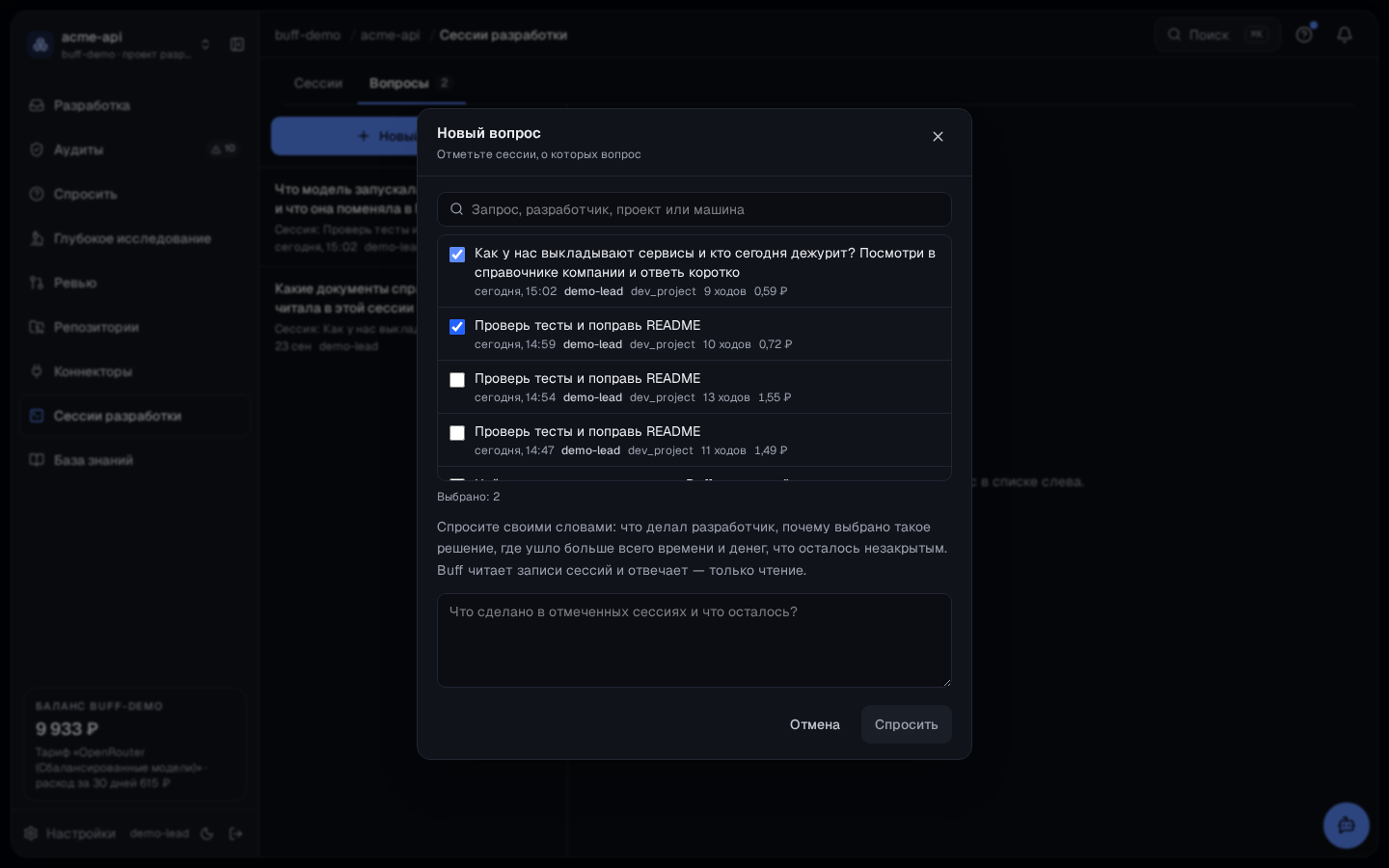Go to buff-demo in the breadcrumb
This screenshot has height=868, width=1389.
pos(308,35)
